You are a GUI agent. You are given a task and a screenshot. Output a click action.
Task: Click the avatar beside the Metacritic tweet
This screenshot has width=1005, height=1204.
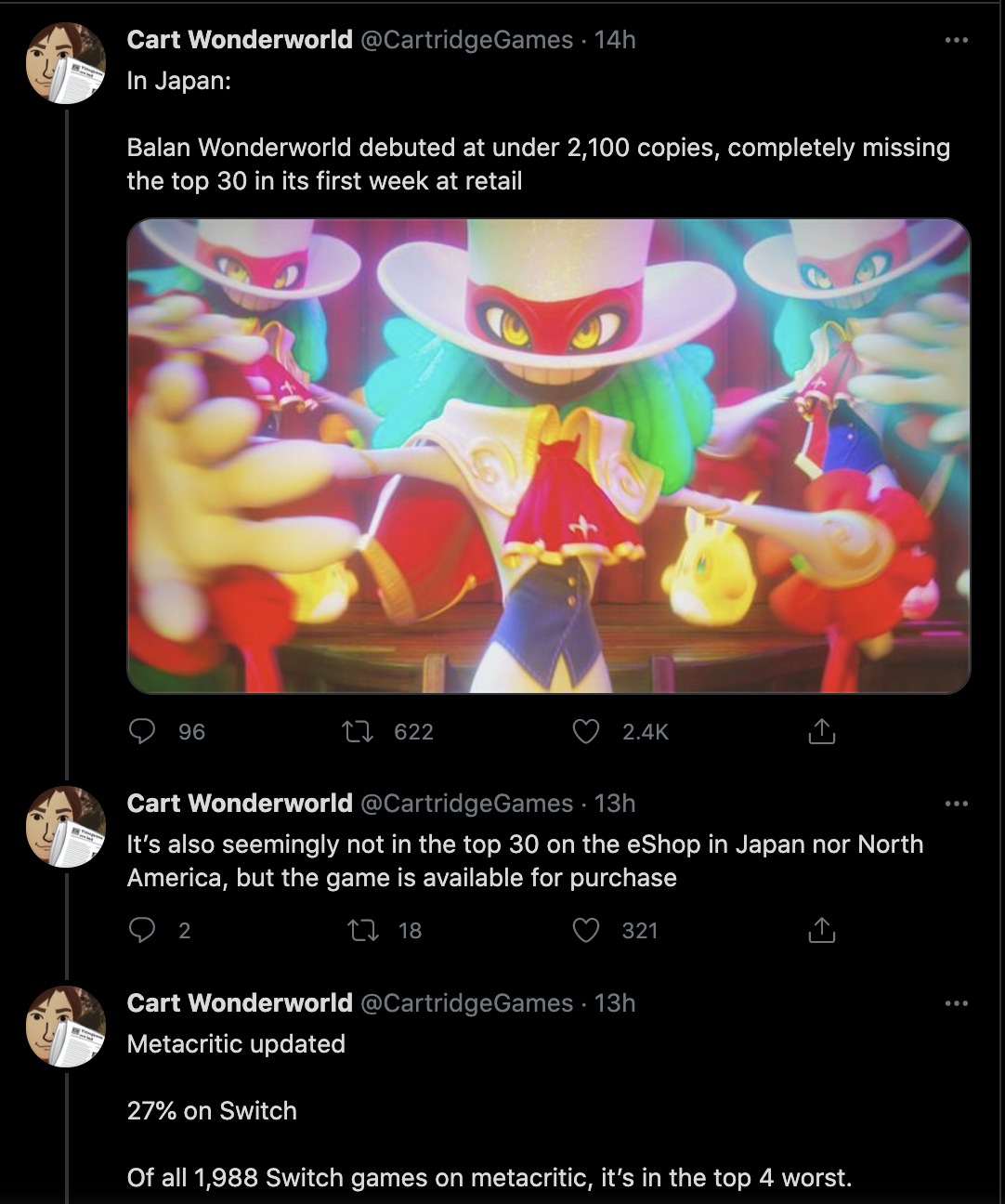click(x=66, y=1027)
